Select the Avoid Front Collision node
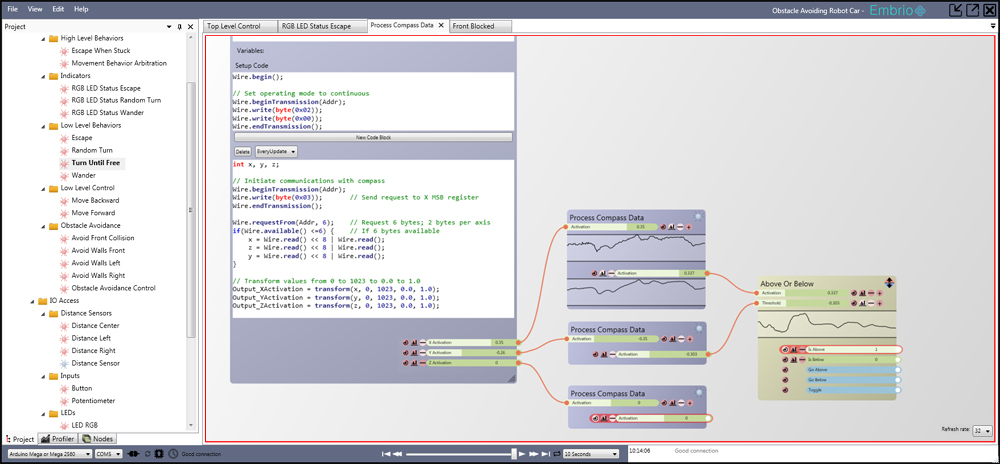The image size is (1000, 464). 103,238
